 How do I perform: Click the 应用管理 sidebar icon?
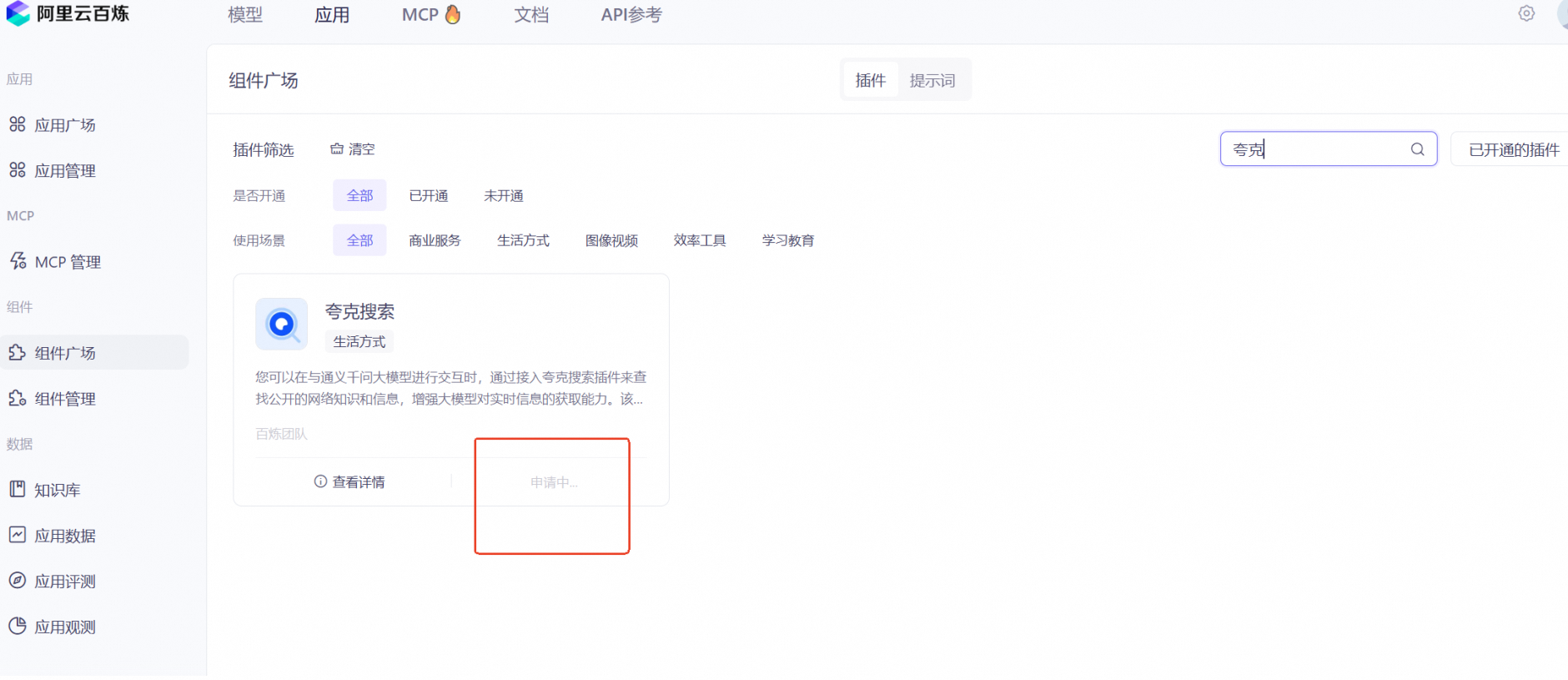(18, 170)
